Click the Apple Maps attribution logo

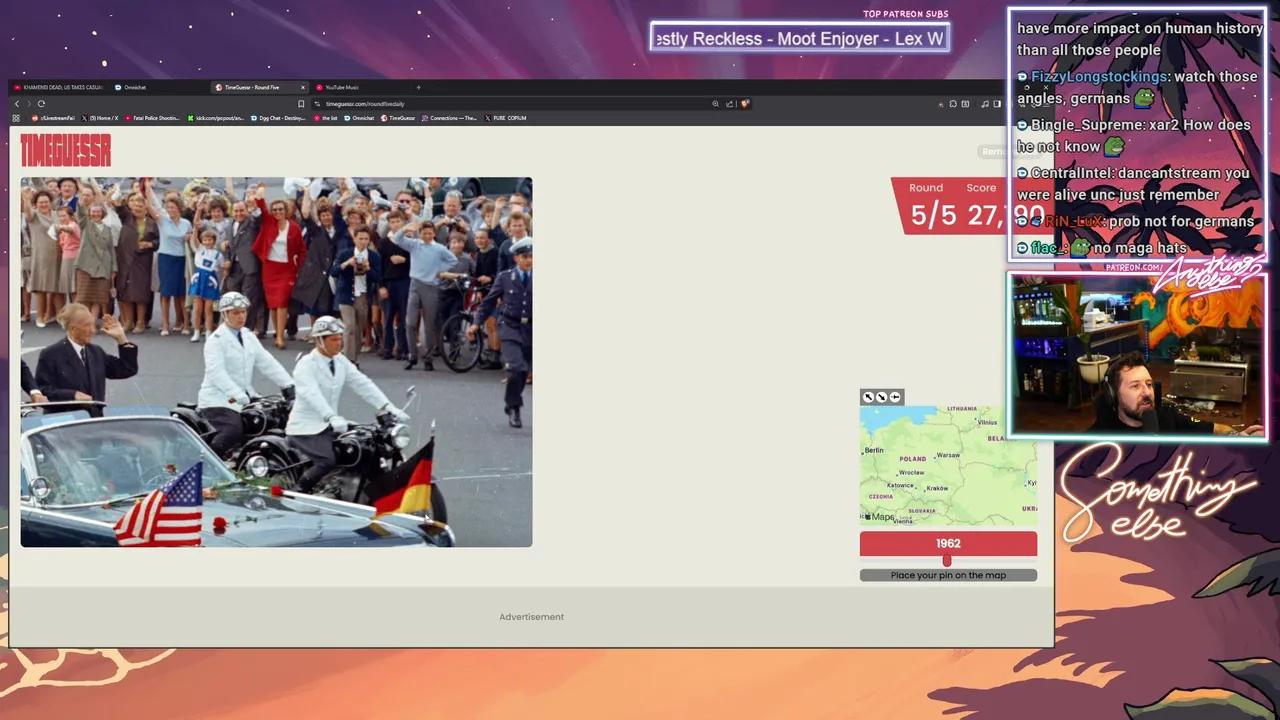coord(880,517)
